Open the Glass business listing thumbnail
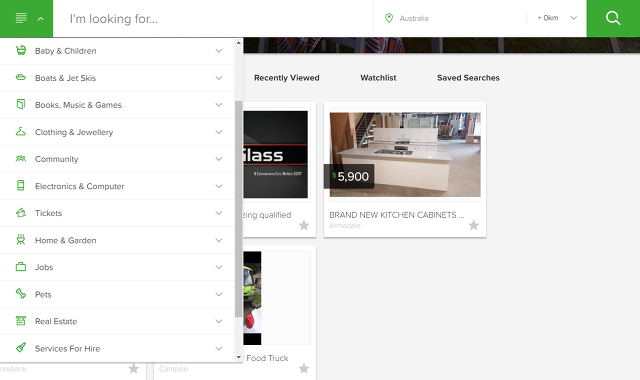The height and width of the screenshot is (380, 640). click(276, 155)
